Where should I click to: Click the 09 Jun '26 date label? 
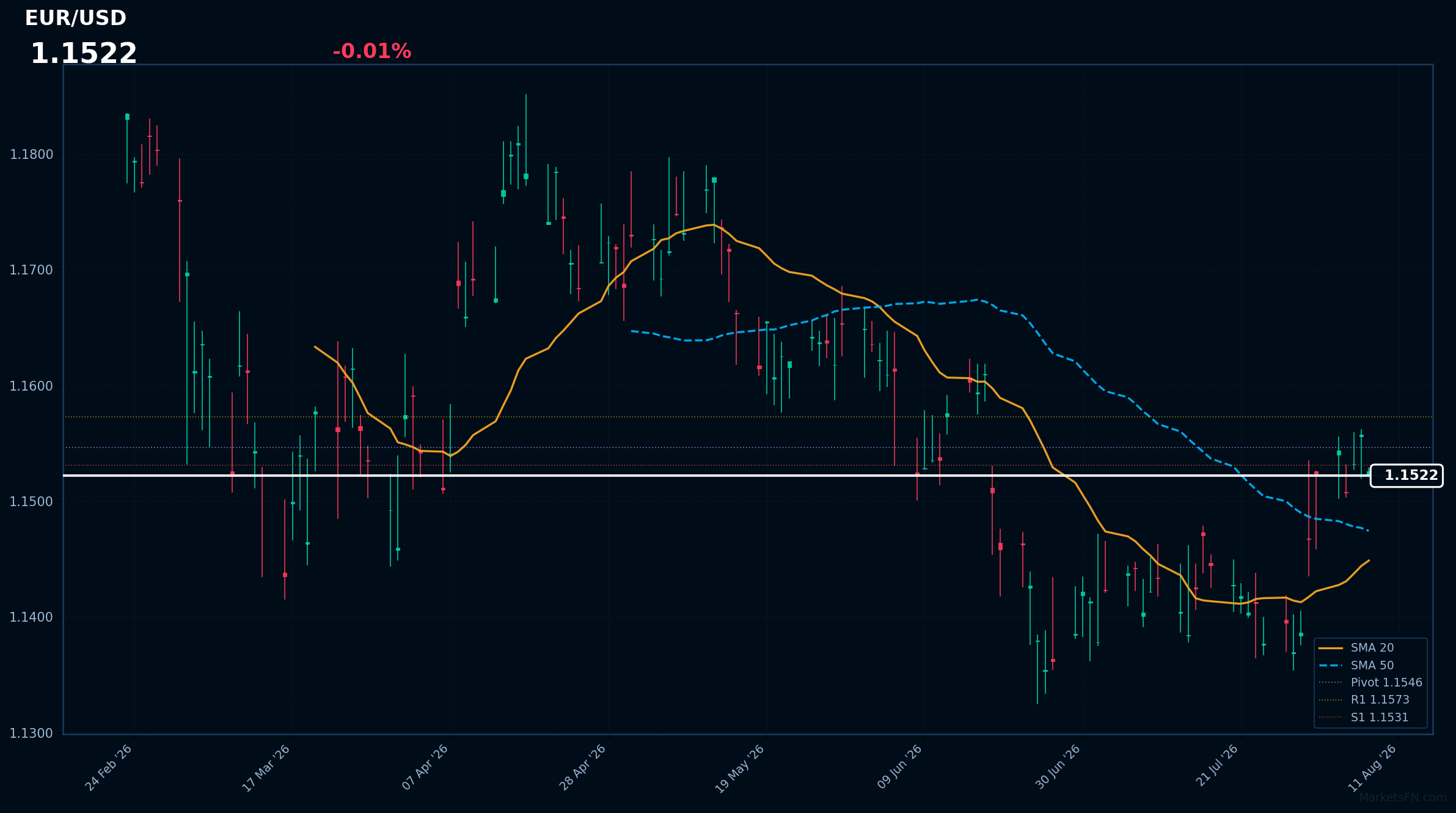click(x=899, y=768)
